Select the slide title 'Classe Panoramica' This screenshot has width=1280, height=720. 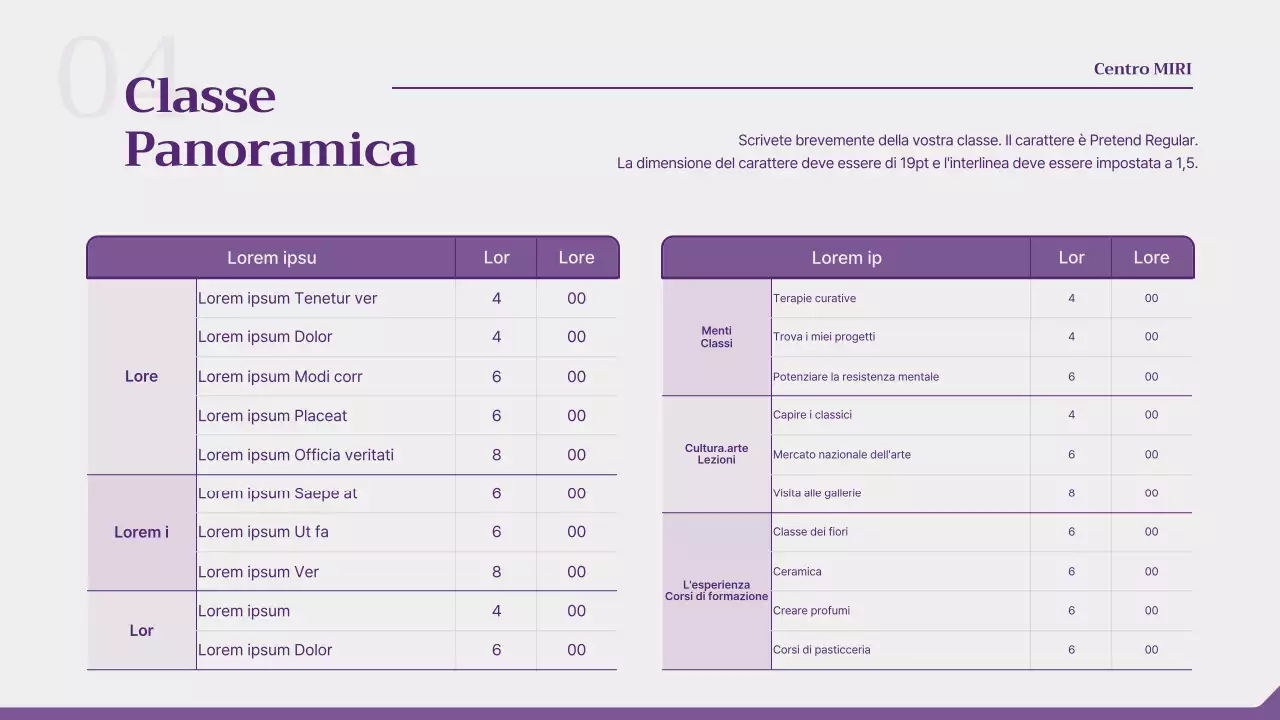(270, 125)
